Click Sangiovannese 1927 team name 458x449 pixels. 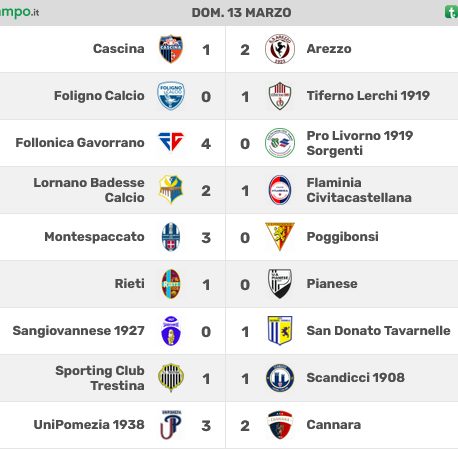[79, 331]
